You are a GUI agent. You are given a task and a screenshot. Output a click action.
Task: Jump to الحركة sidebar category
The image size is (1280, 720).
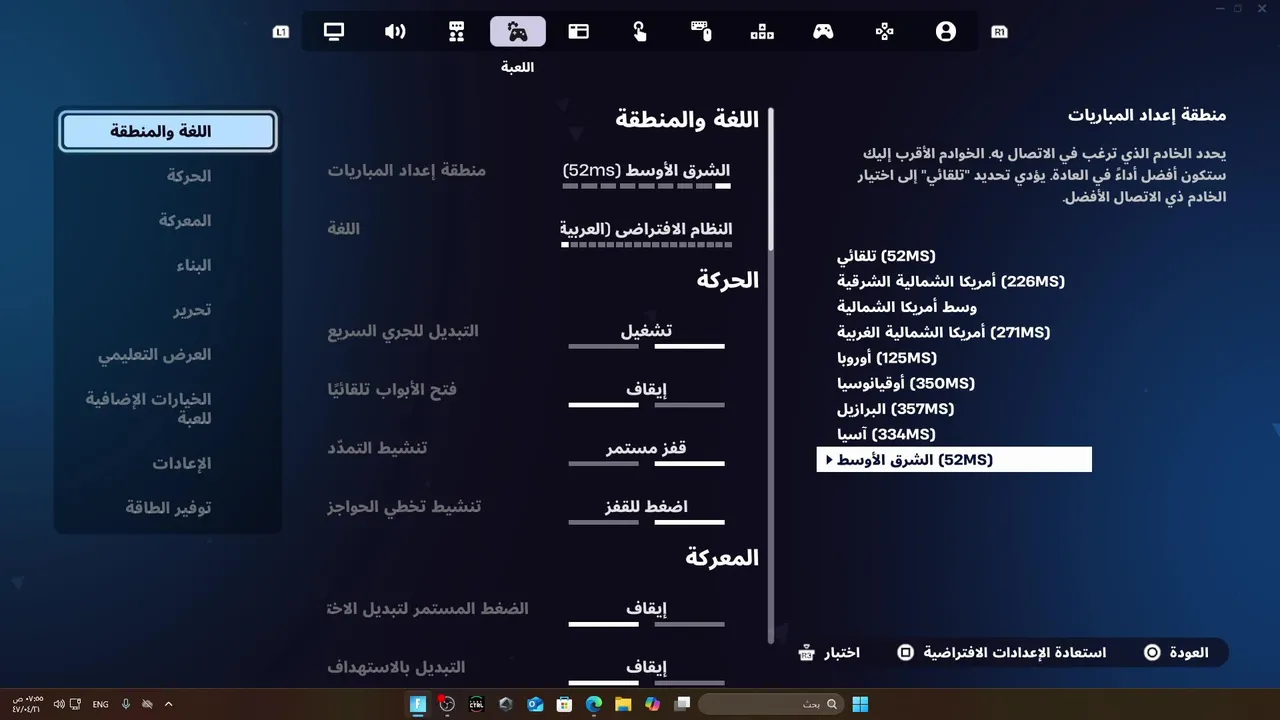coord(189,176)
